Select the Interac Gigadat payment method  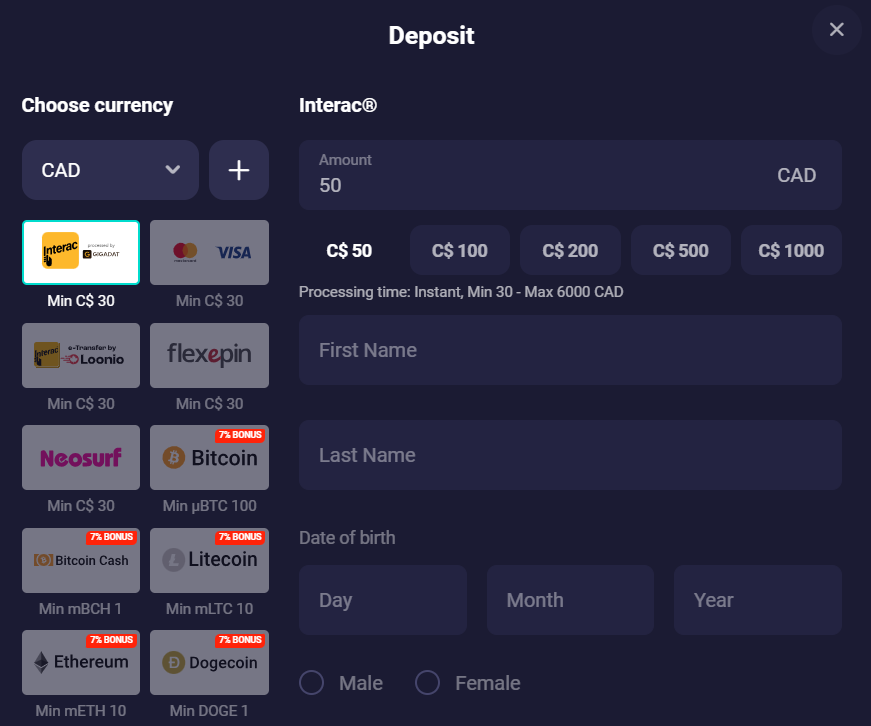81,253
